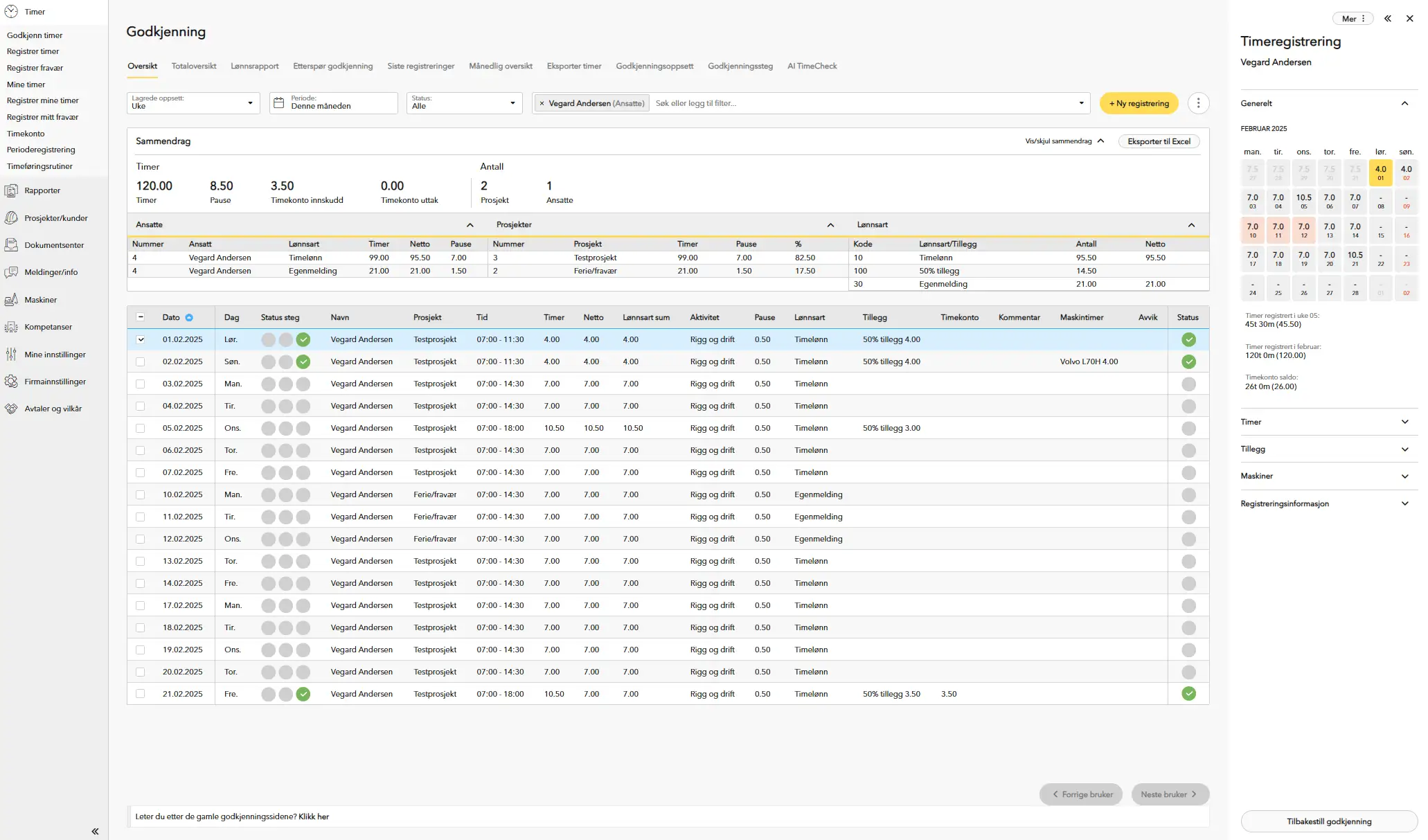Viewport: 1428px width, 840px height.
Task: Check the 14.02.2025 row checkbox
Action: click(141, 583)
